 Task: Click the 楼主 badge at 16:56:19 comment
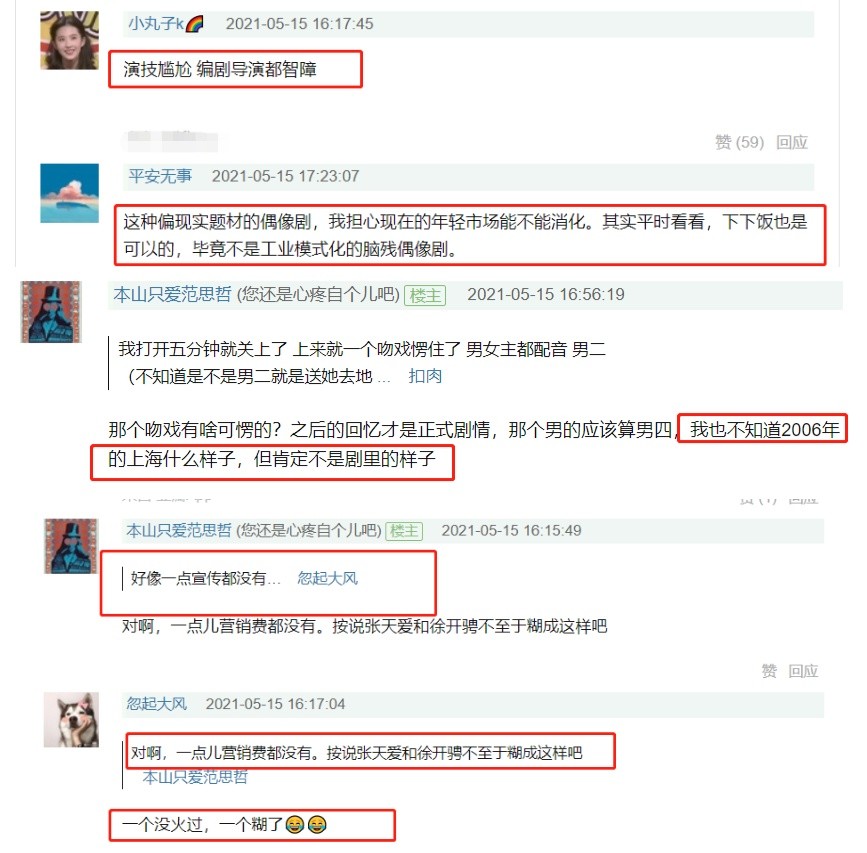(425, 295)
